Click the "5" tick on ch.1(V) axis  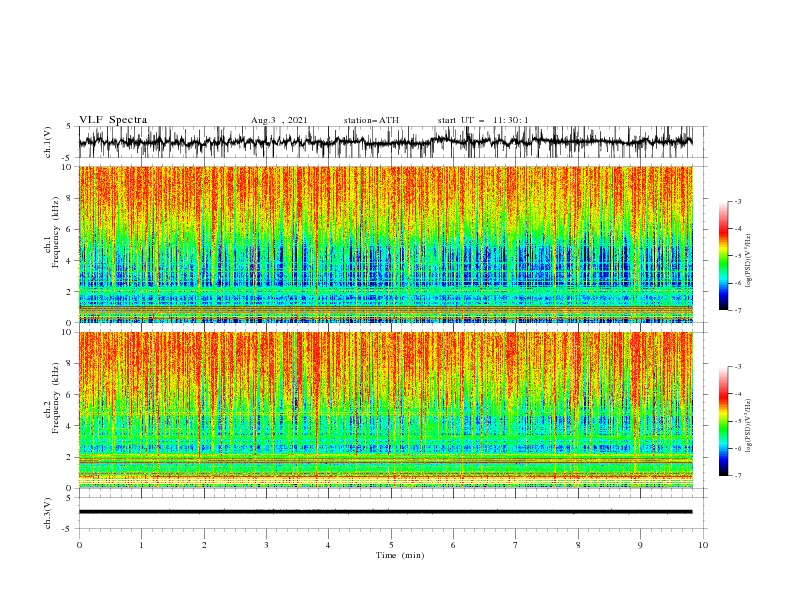click(x=69, y=126)
